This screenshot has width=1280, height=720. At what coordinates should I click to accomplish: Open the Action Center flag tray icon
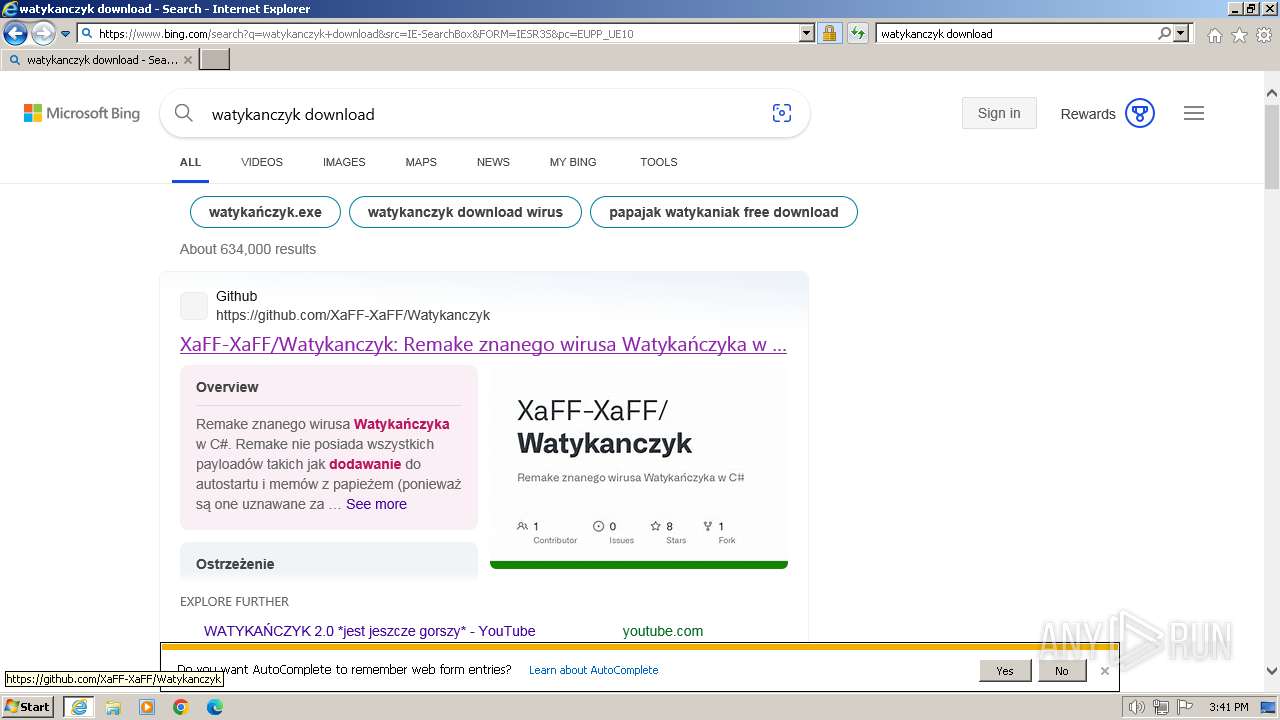[1185, 707]
